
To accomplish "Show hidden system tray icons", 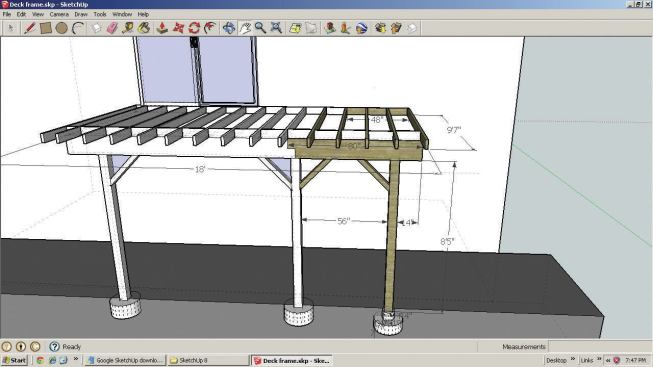I will tap(608, 360).
